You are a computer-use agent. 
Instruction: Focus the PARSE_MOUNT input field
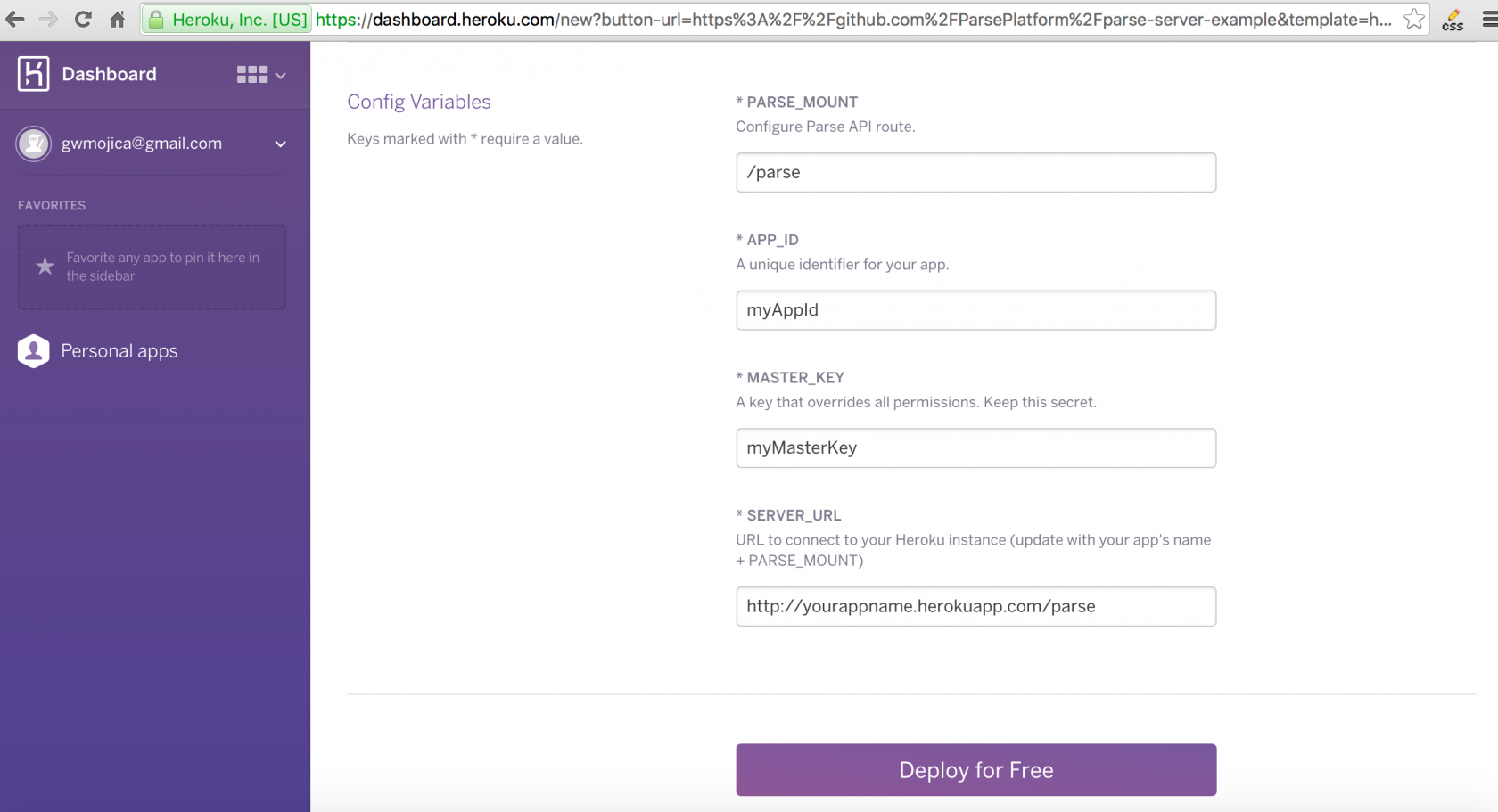[975, 172]
